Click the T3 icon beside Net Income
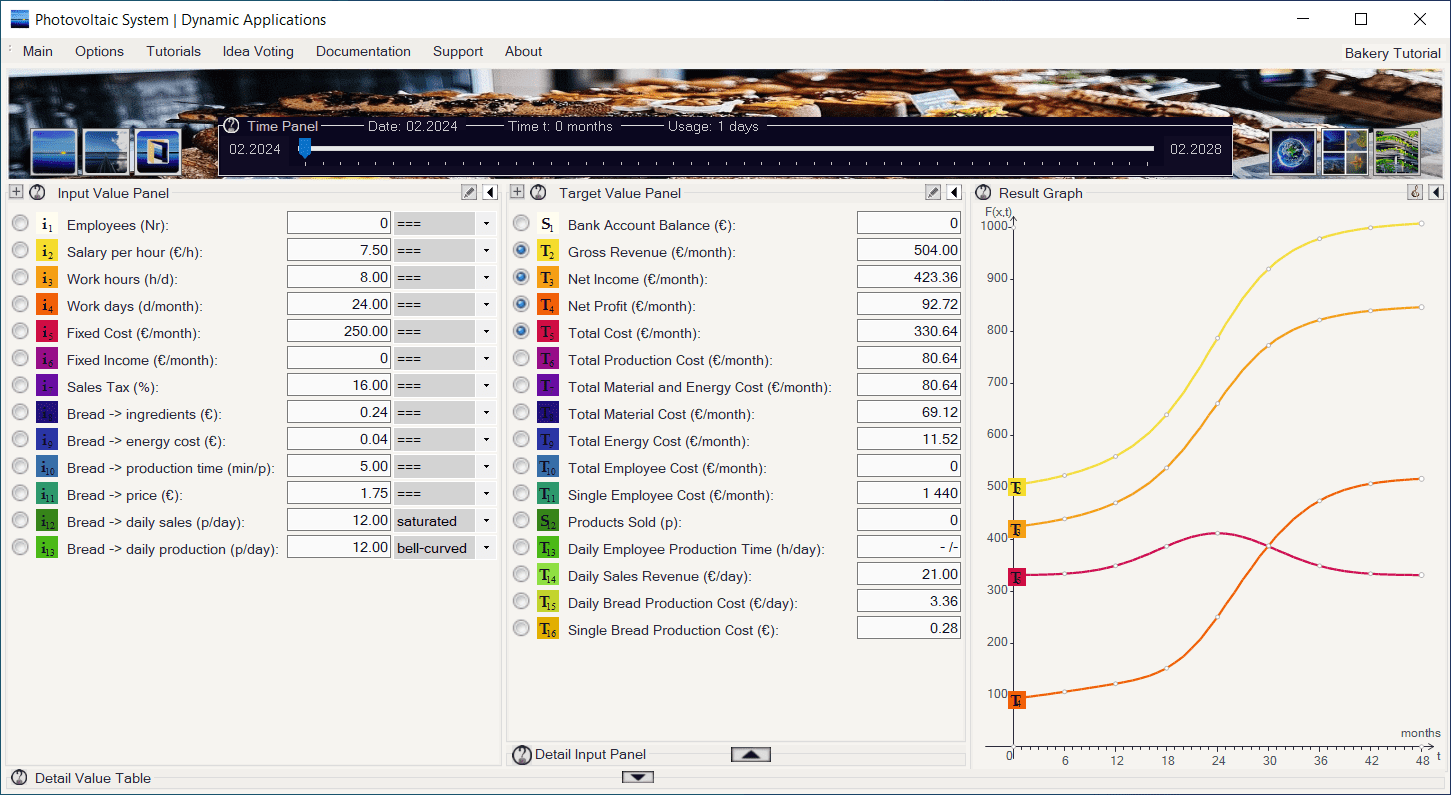1451x795 pixels. point(547,278)
